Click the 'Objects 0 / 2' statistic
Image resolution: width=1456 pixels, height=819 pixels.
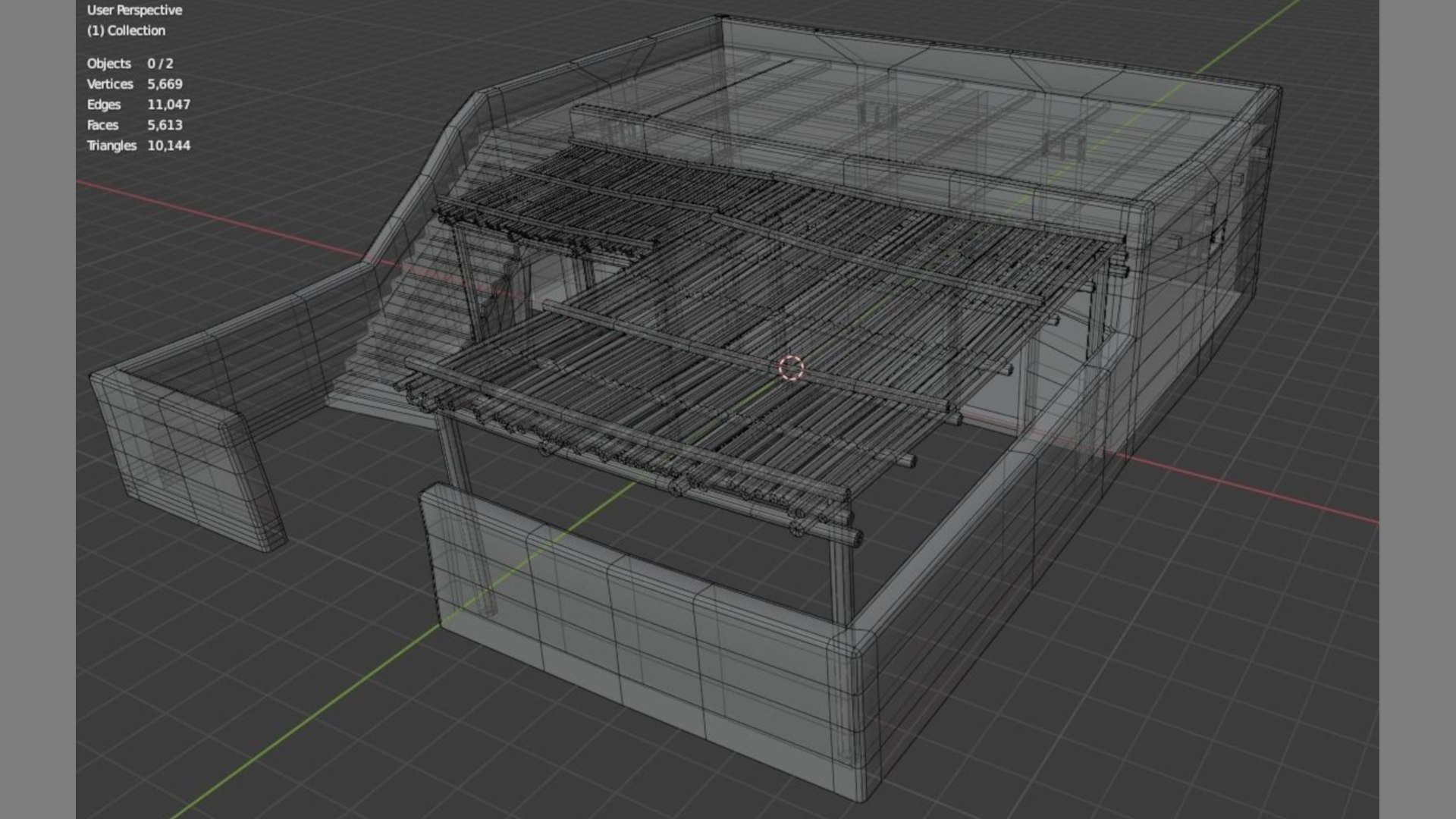point(130,64)
